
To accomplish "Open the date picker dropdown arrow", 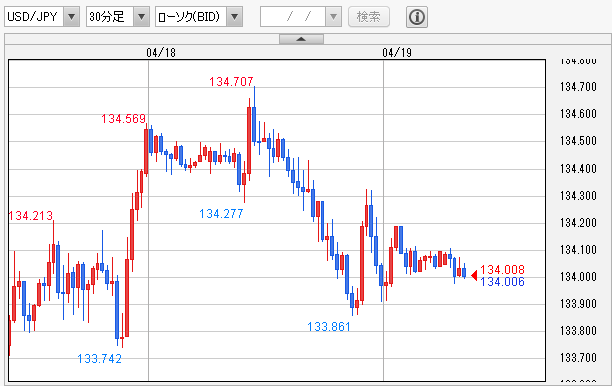I will pos(333,17).
